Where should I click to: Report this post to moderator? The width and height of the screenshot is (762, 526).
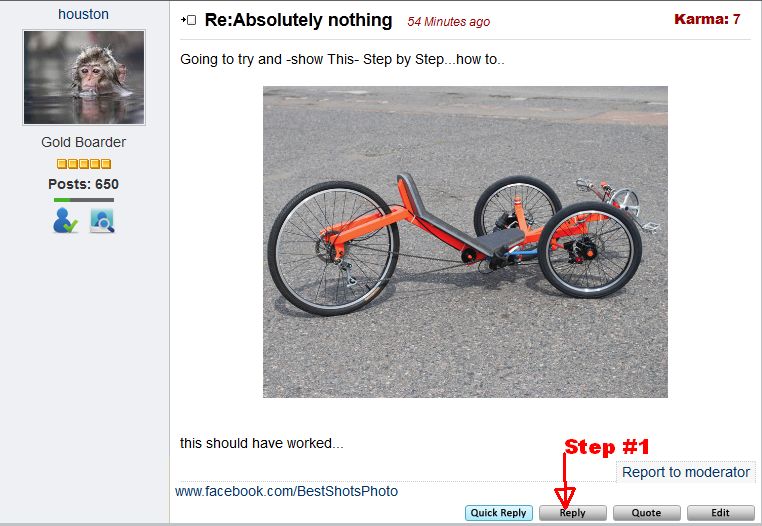686,472
